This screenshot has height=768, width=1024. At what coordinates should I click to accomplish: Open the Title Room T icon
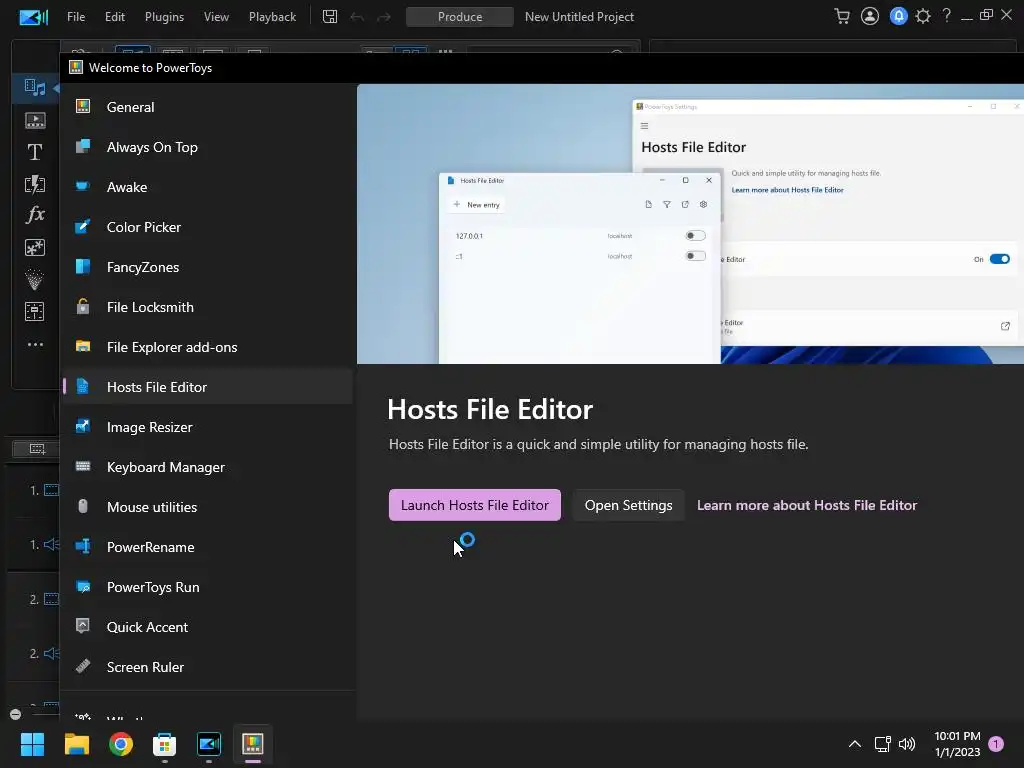35,152
